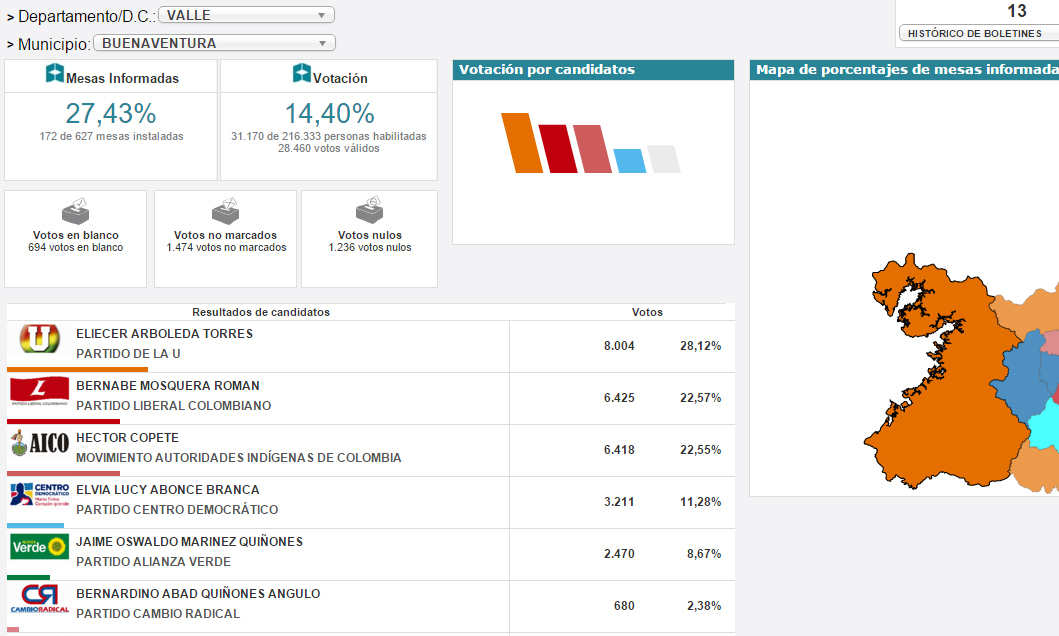Click the Mesas Informadas icon
1059x636 pixels.
pos(55,75)
